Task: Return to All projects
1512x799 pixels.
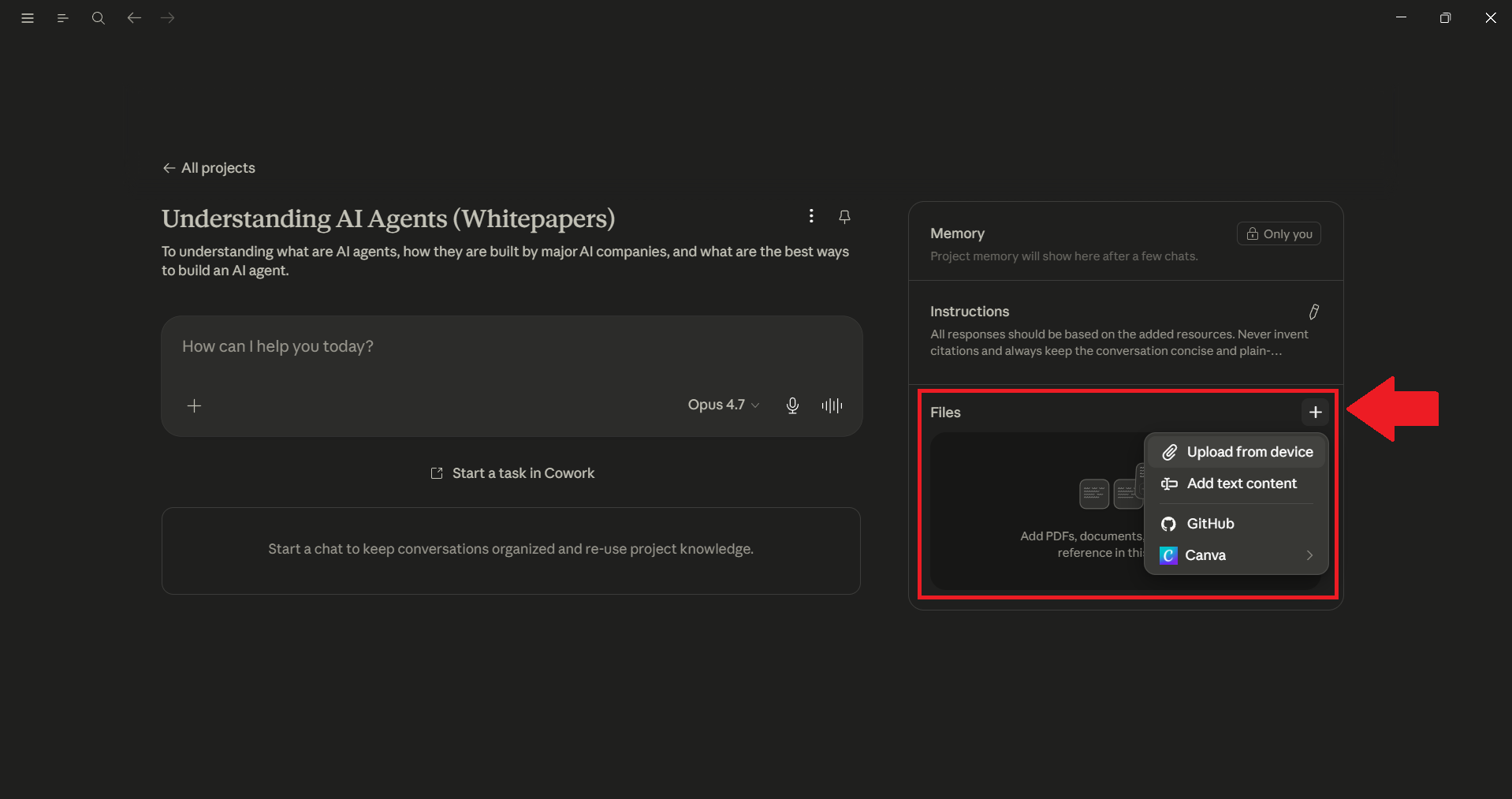Action: pos(209,168)
